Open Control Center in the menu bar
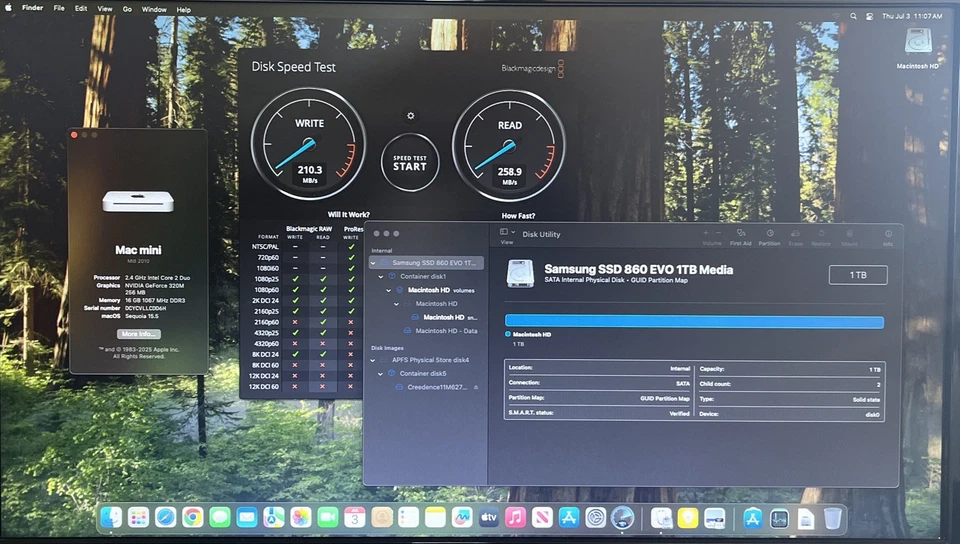This screenshot has height=544, width=960. coord(869,17)
